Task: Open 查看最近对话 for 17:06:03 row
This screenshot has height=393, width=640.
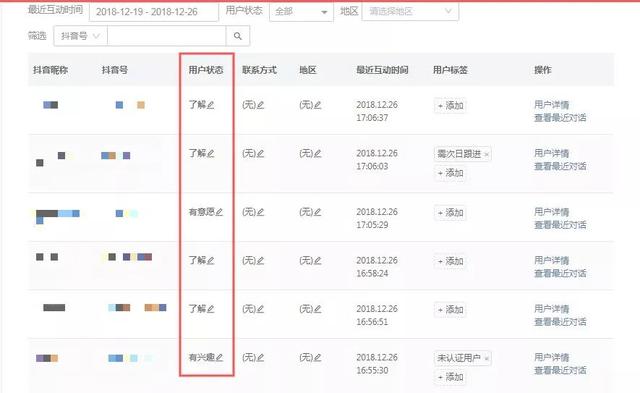Action: point(560,167)
